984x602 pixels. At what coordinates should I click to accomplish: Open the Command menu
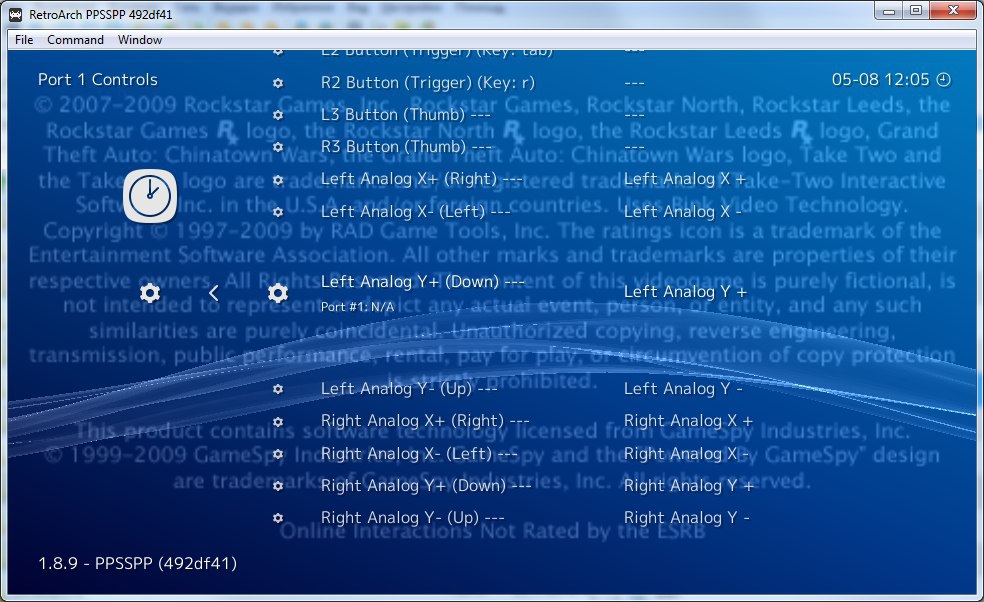point(75,40)
